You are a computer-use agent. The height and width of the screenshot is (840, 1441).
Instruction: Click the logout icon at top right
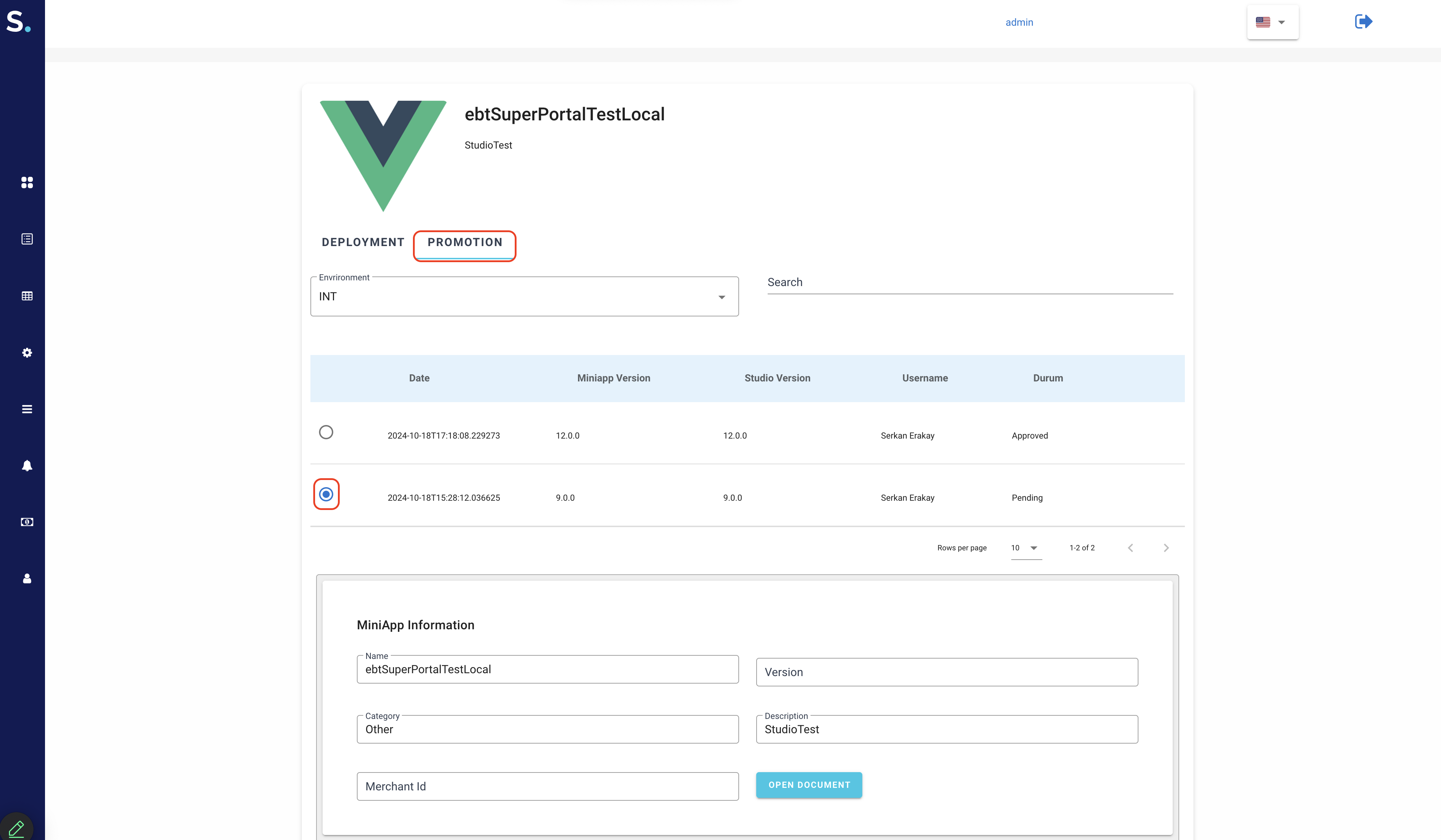(x=1363, y=22)
